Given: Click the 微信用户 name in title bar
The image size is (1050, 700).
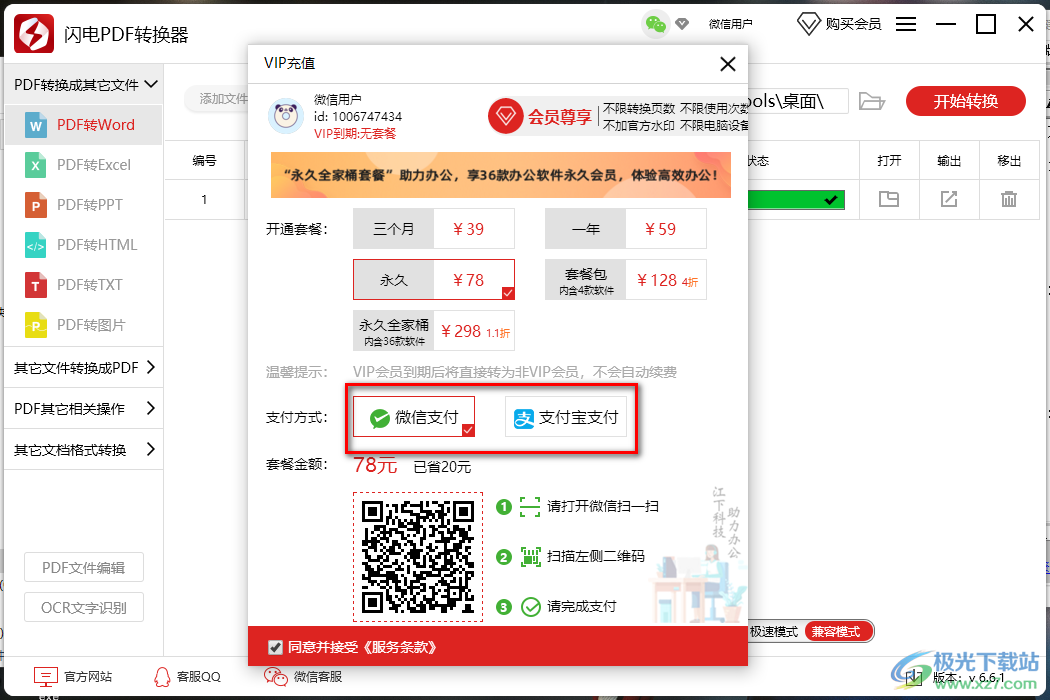Looking at the screenshot, I should [731, 25].
